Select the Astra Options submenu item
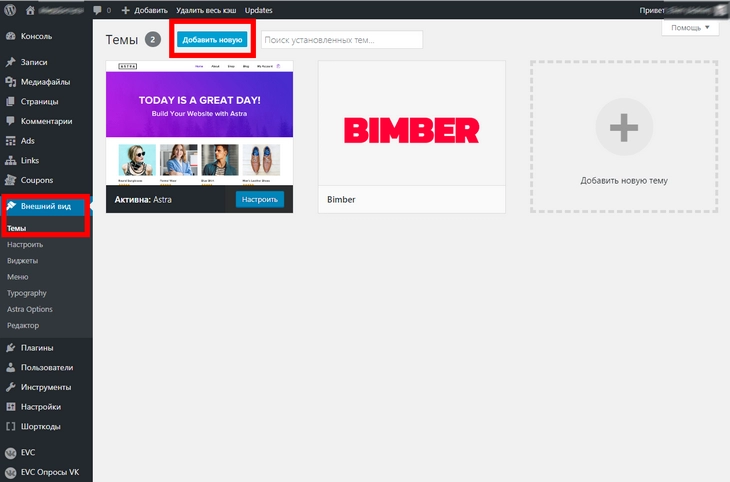 point(29,309)
